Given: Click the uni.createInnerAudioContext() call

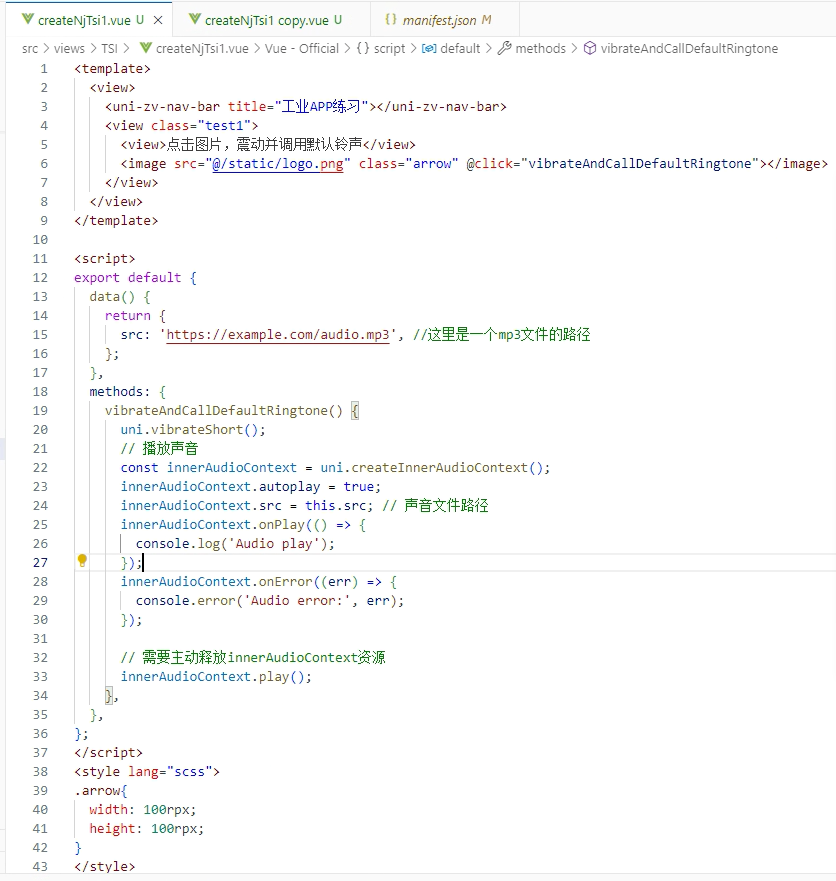Looking at the screenshot, I should [435, 467].
